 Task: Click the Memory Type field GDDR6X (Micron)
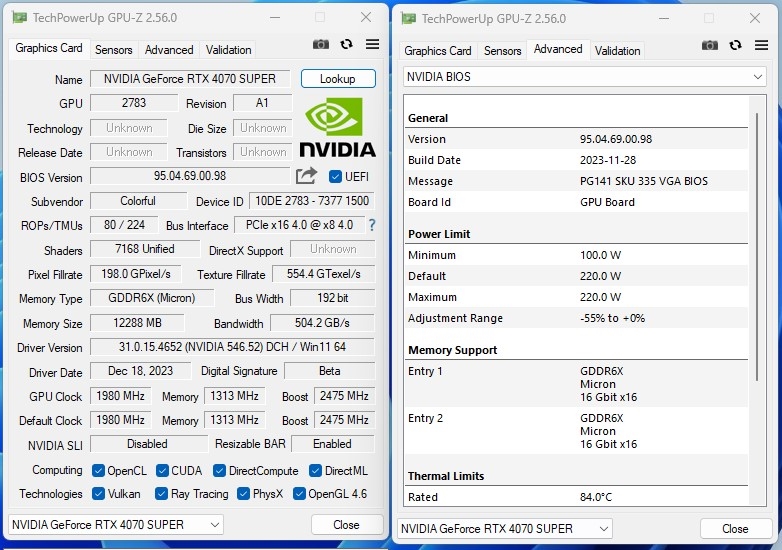coord(152,298)
